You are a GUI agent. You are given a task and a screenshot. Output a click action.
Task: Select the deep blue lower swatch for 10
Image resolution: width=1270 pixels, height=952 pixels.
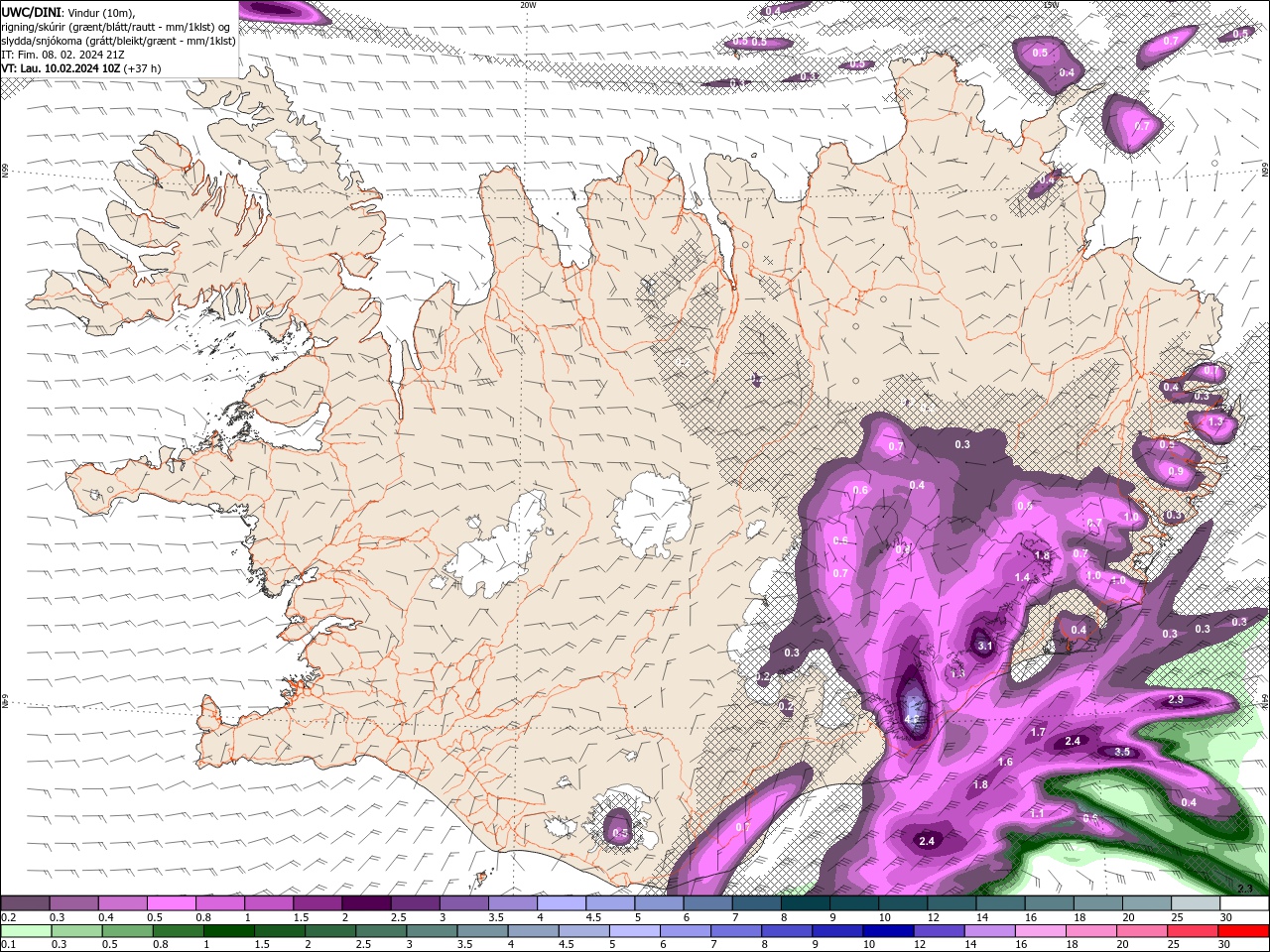(888, 931)
